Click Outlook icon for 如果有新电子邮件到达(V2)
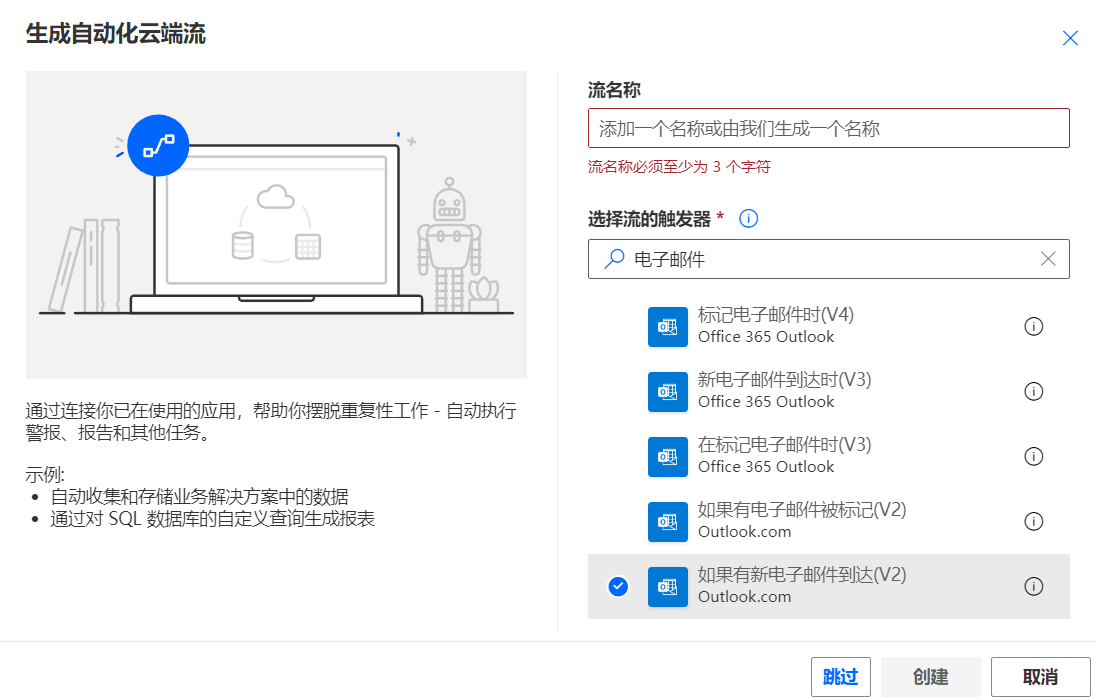Viewport: 1096px width, 700px height. [x=668, y=587]
